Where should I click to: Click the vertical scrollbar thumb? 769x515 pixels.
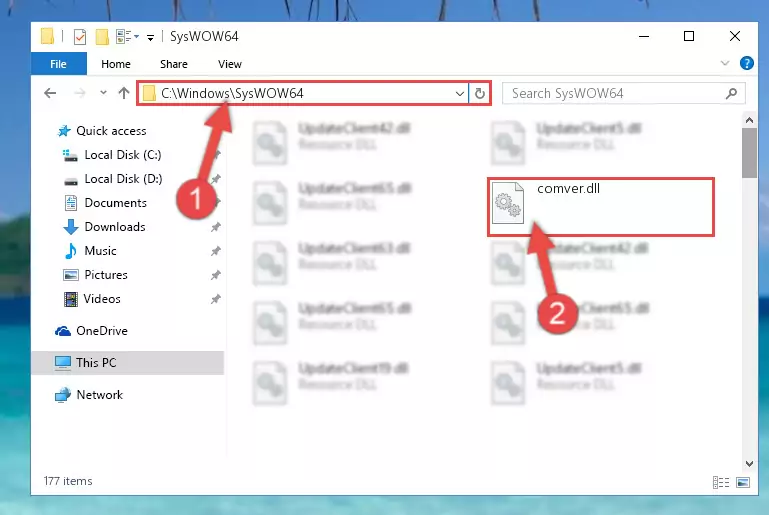(749, 153)
